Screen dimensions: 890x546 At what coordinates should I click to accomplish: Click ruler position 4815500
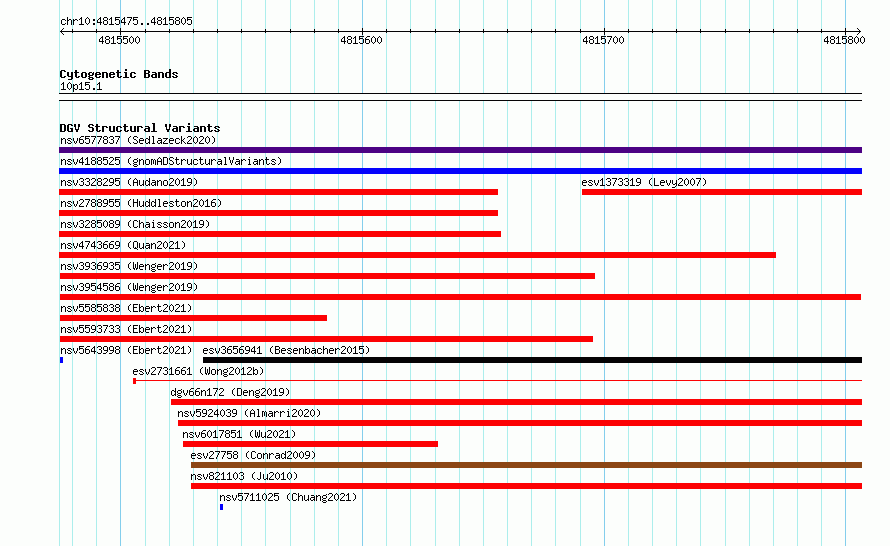point(119,40)
